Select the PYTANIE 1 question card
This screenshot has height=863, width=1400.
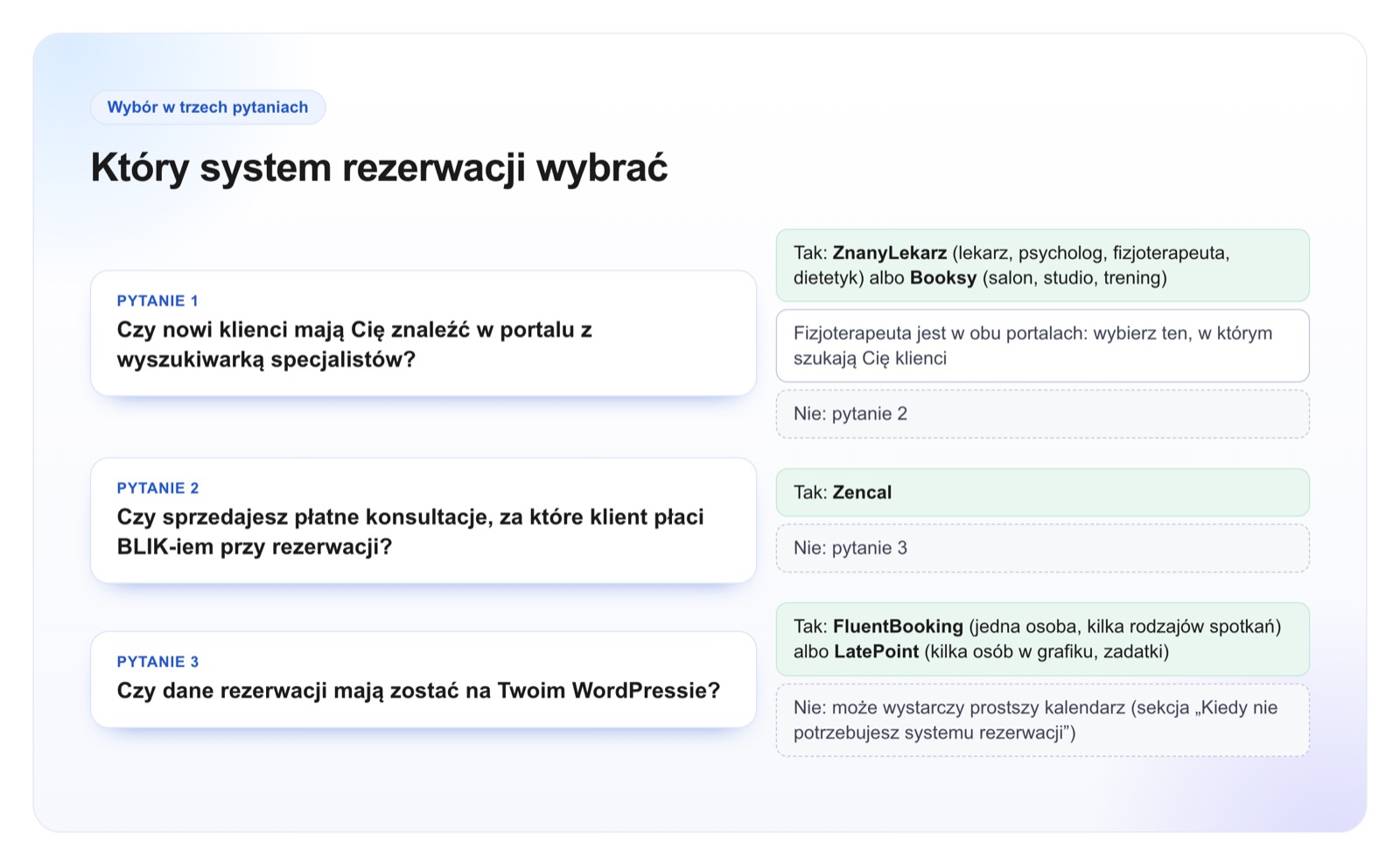click(x=423, y=333)
